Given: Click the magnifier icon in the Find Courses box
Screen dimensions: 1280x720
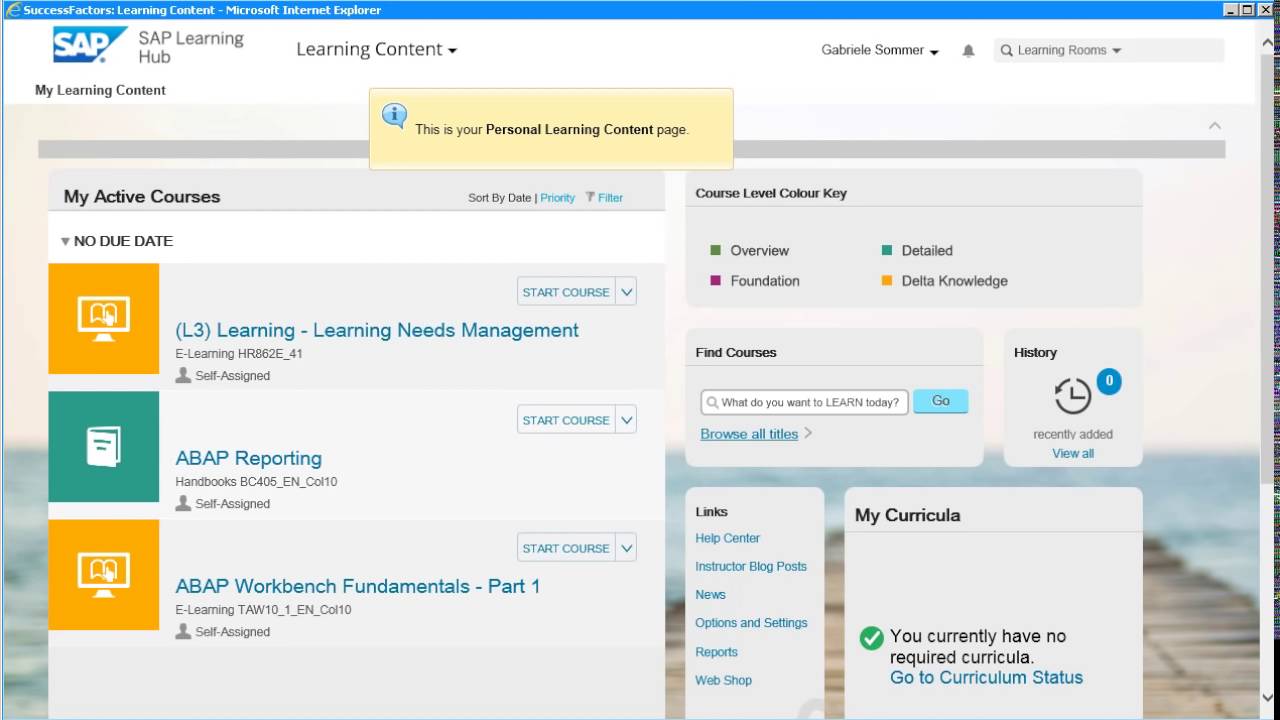Looking at the screenshot, I should pos(712,403).
